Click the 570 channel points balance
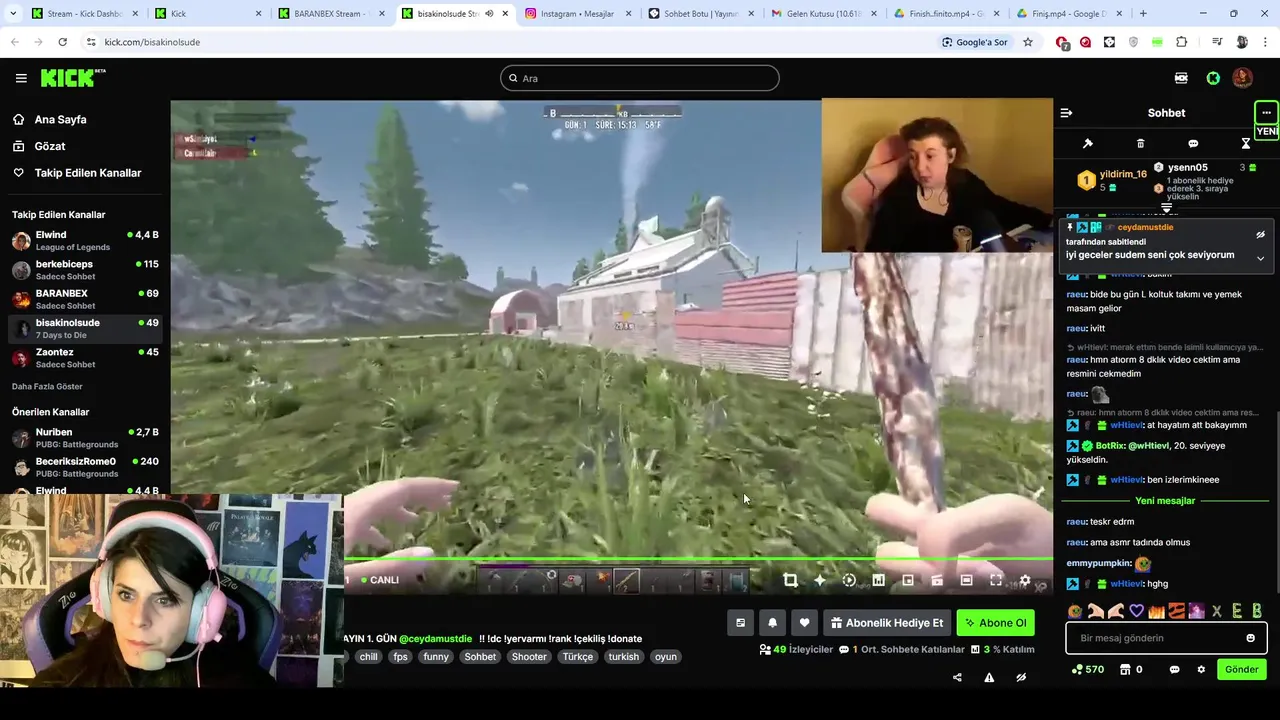This screenshot has height=720, width=1280. [1087, 670]
